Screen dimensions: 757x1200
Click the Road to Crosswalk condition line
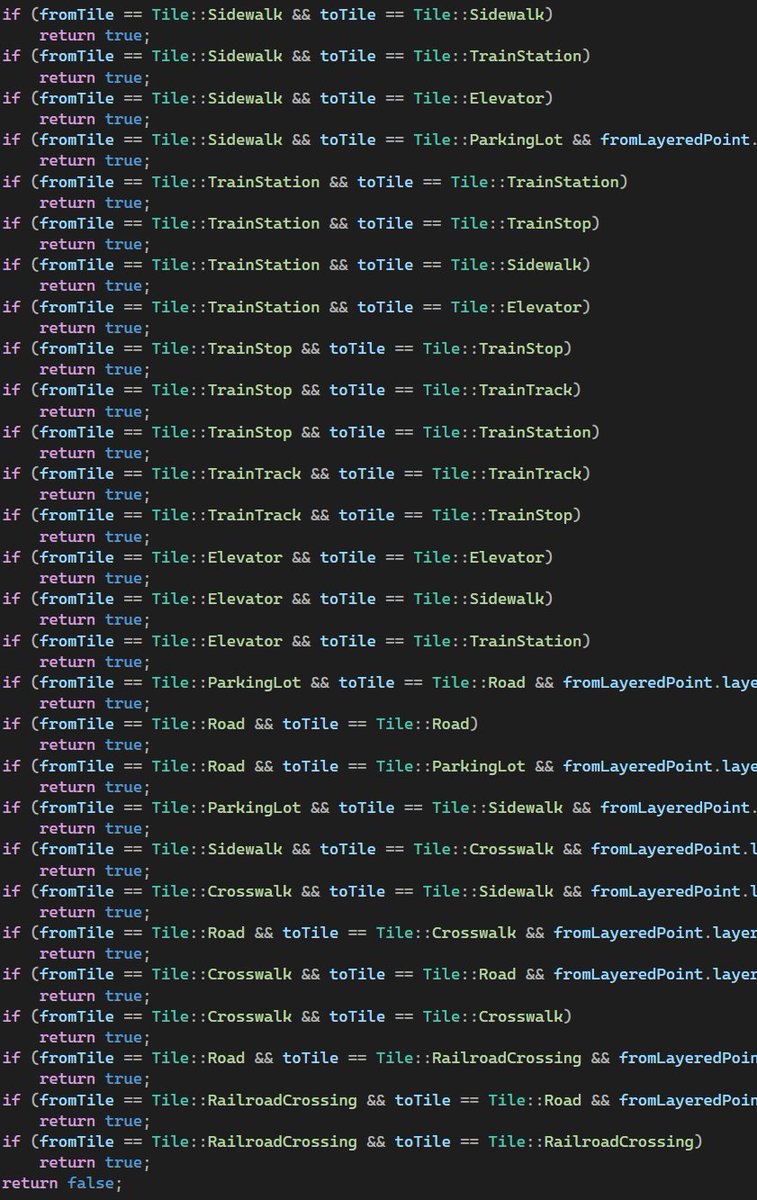[x=379, y=933]
